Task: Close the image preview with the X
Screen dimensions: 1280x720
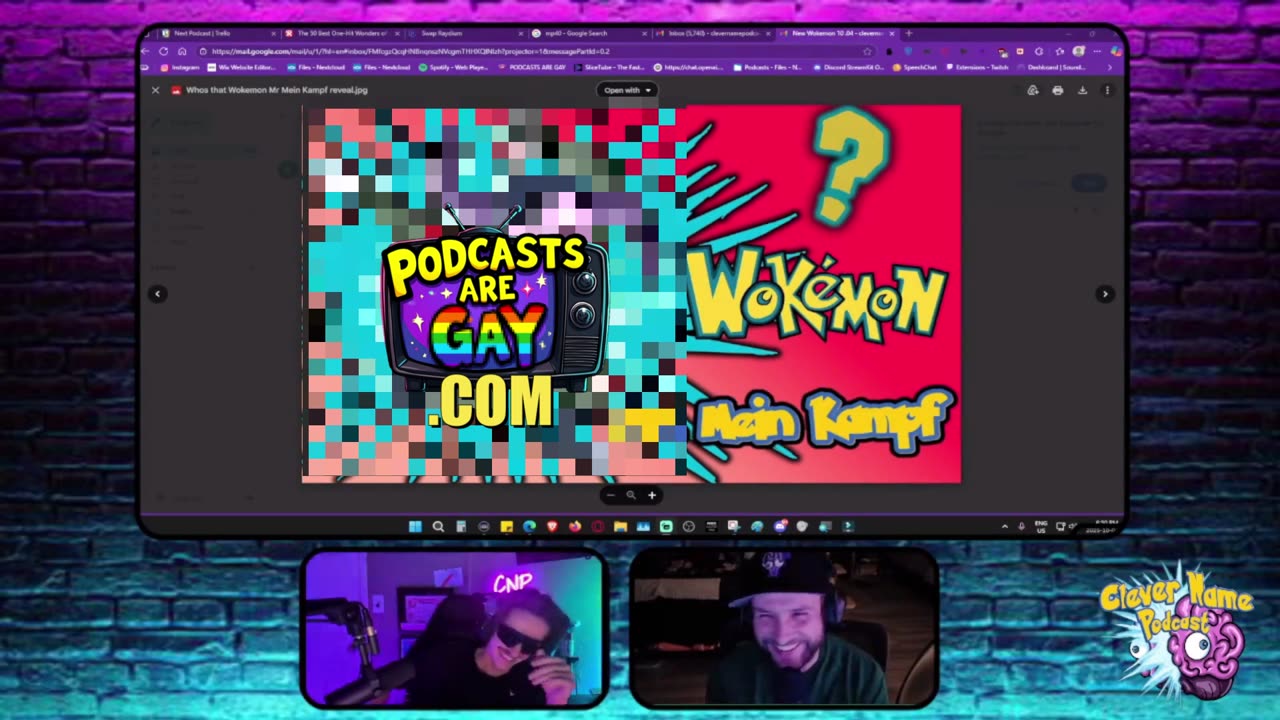Action: (x=155, y=90)
